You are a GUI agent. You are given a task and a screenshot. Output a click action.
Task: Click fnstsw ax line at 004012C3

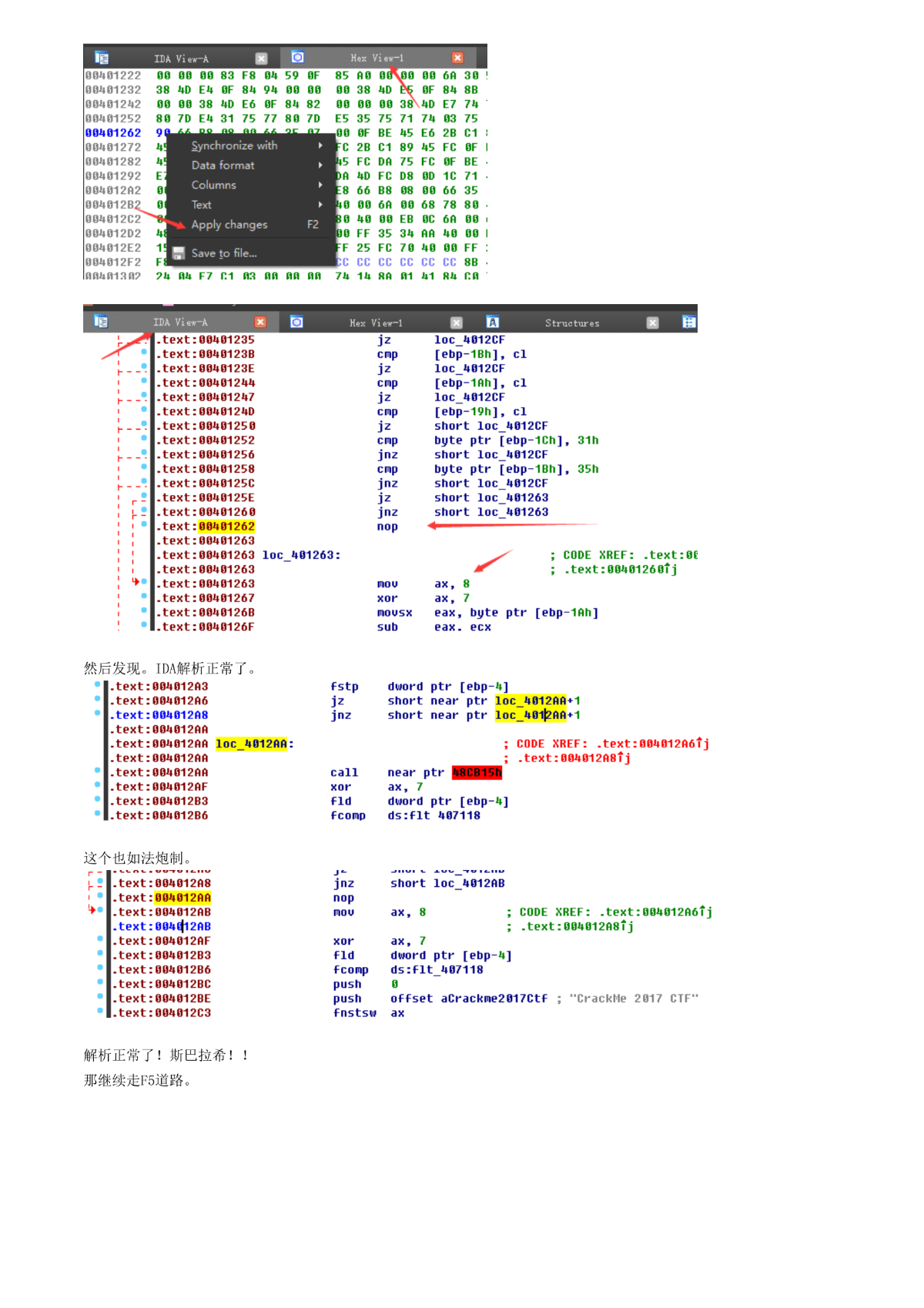coord(369,1013)
